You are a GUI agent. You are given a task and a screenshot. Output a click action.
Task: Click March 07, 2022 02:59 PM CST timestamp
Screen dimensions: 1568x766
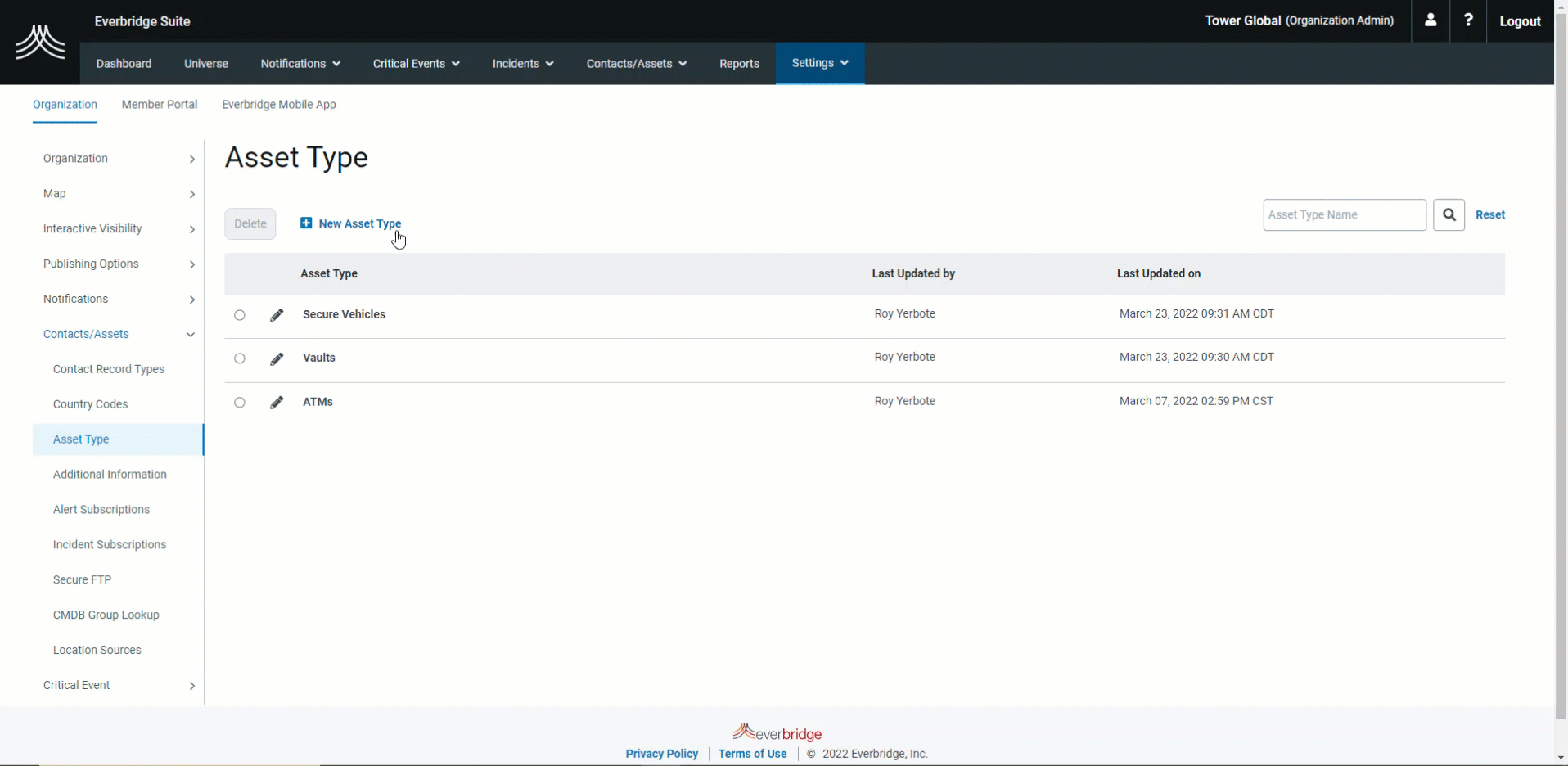click(1196, 401)
